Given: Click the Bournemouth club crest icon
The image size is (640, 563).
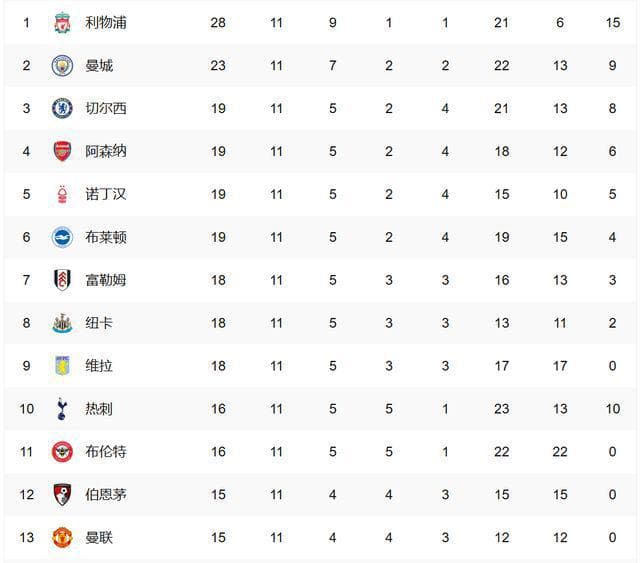Looking at the screenshot, I should 62,494.
